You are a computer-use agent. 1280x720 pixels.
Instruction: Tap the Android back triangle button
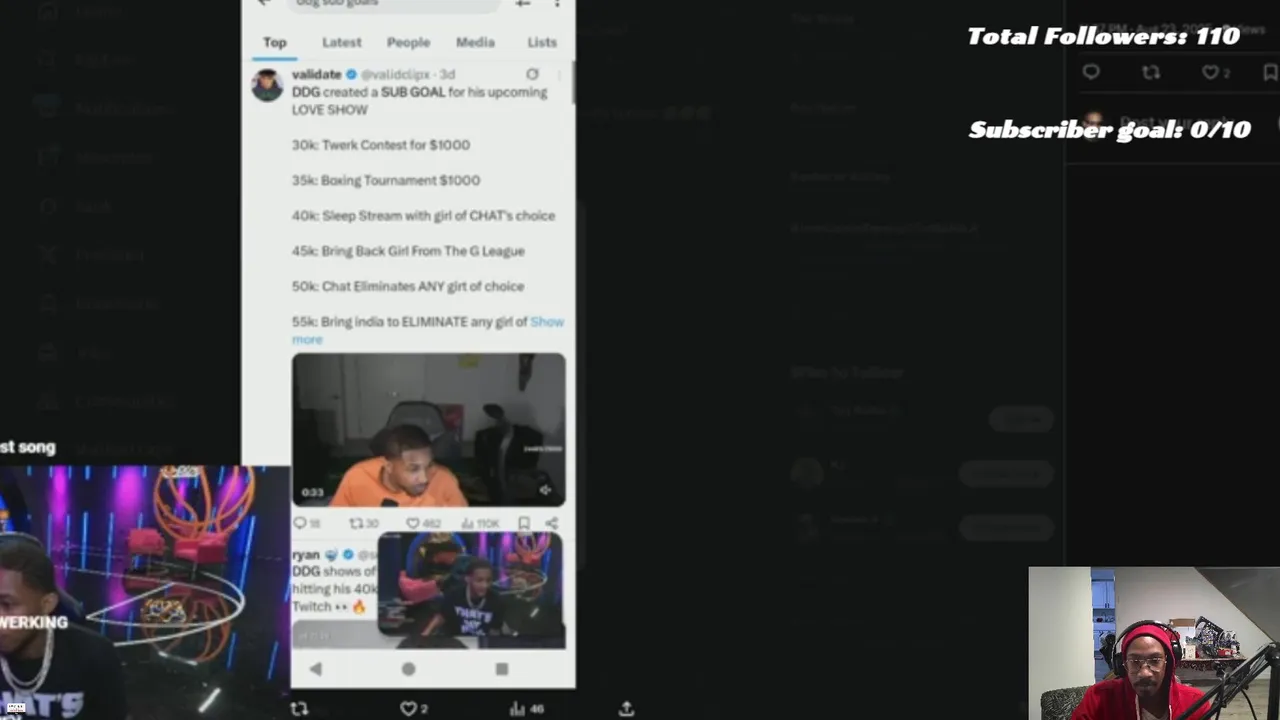(x=315, y=669)
